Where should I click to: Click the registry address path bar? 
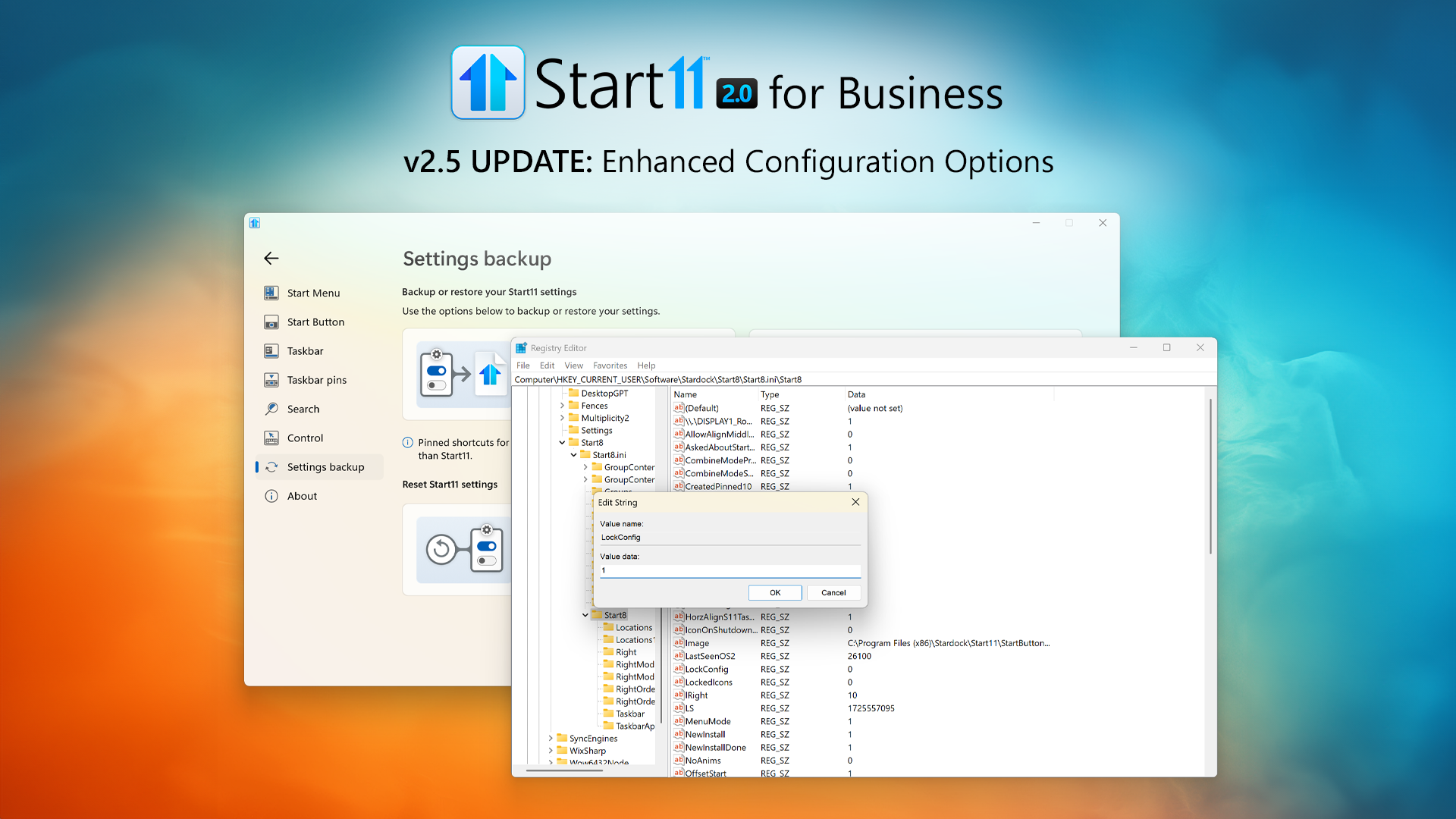tap(864, 380)
